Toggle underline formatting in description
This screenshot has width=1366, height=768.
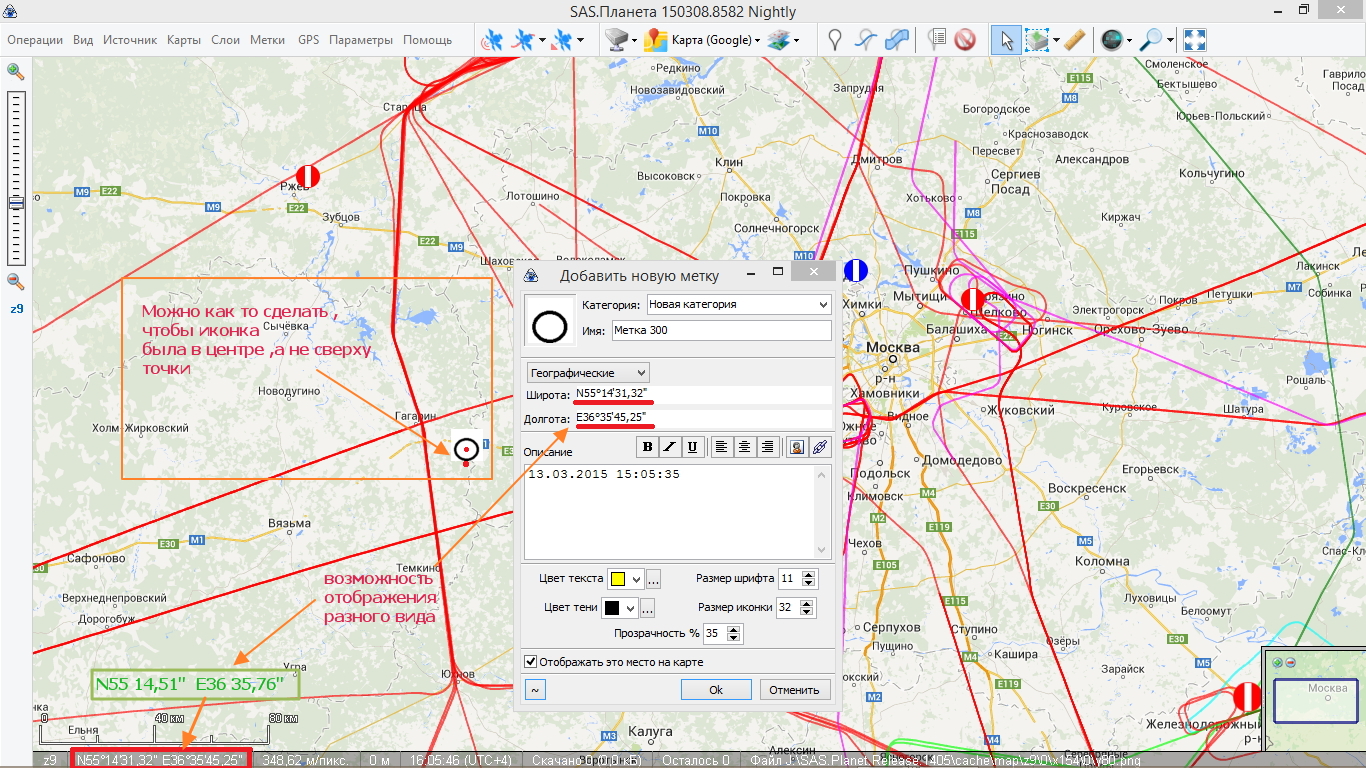coord(692,447)
